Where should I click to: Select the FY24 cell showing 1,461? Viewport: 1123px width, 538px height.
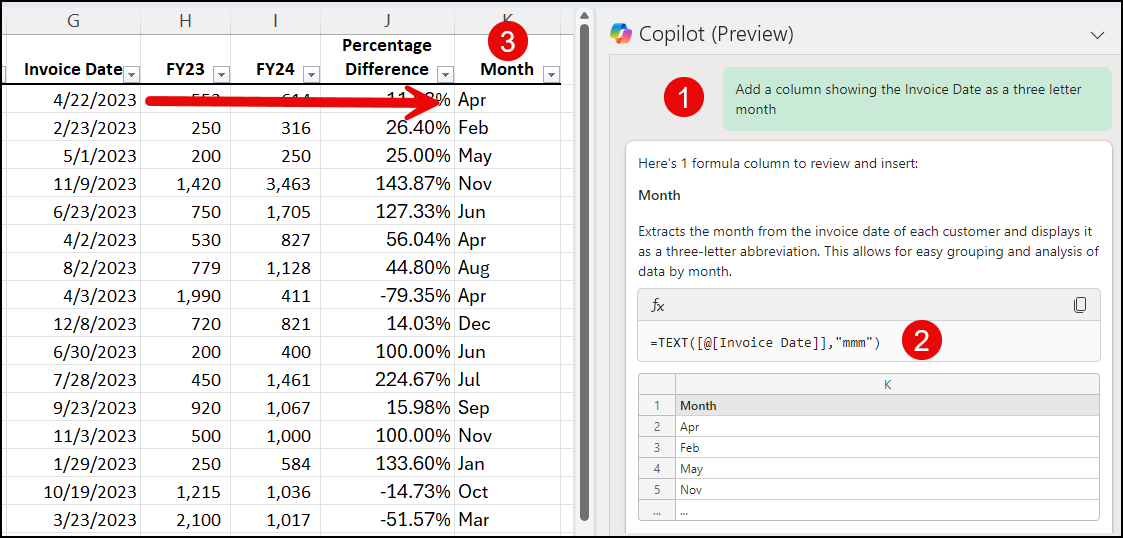pos(276,380)
